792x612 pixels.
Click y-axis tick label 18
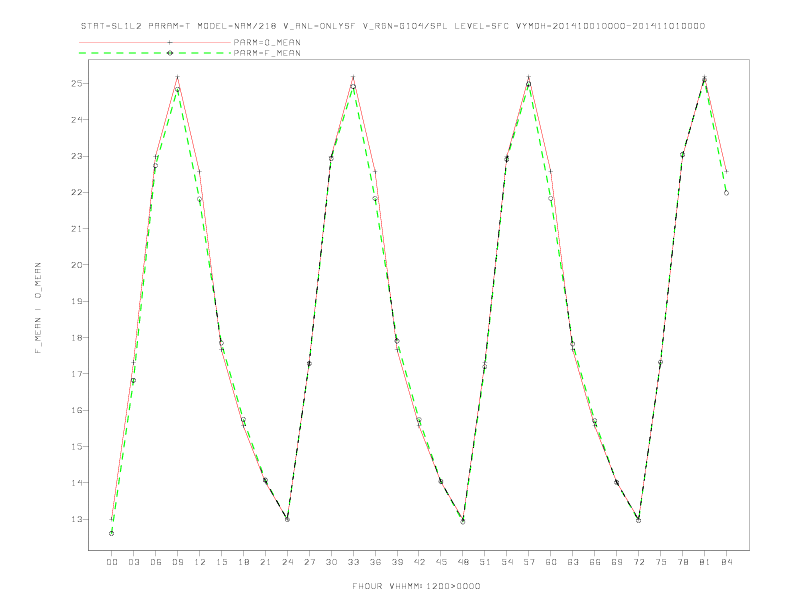(76, 338)
